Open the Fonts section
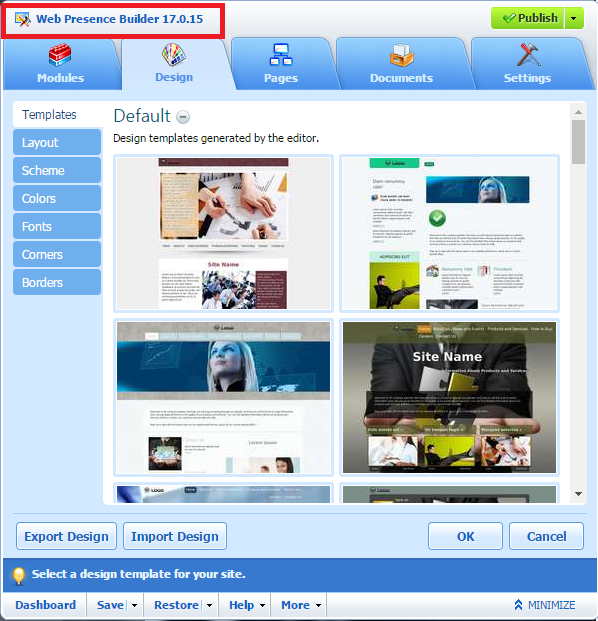This screenshot has width=598, height=621. coord(57,227)
